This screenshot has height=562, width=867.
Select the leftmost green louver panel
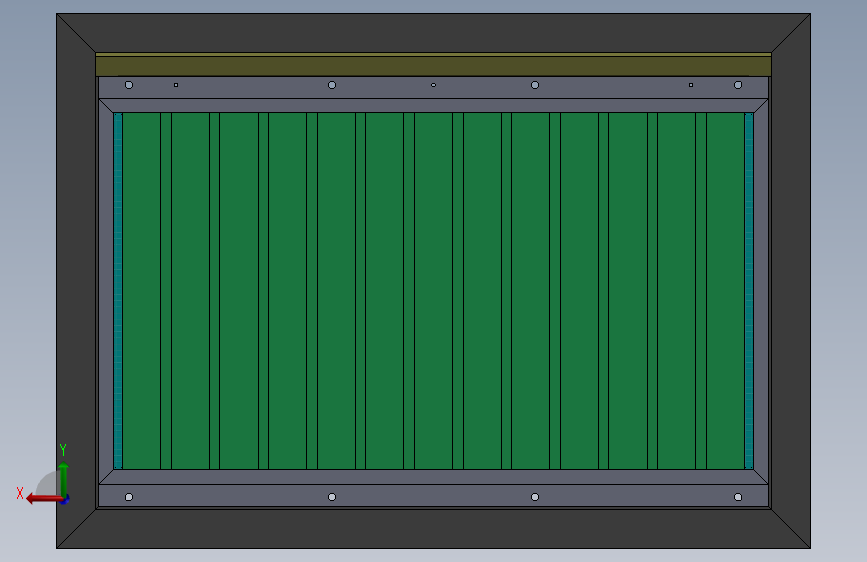coord(142,291)
